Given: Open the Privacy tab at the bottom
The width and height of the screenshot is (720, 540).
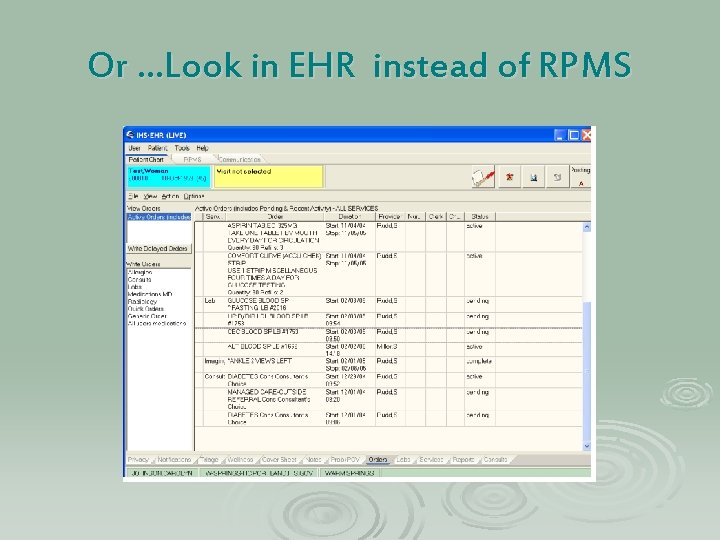Looking at the screenshot, I should coord(138,459).
